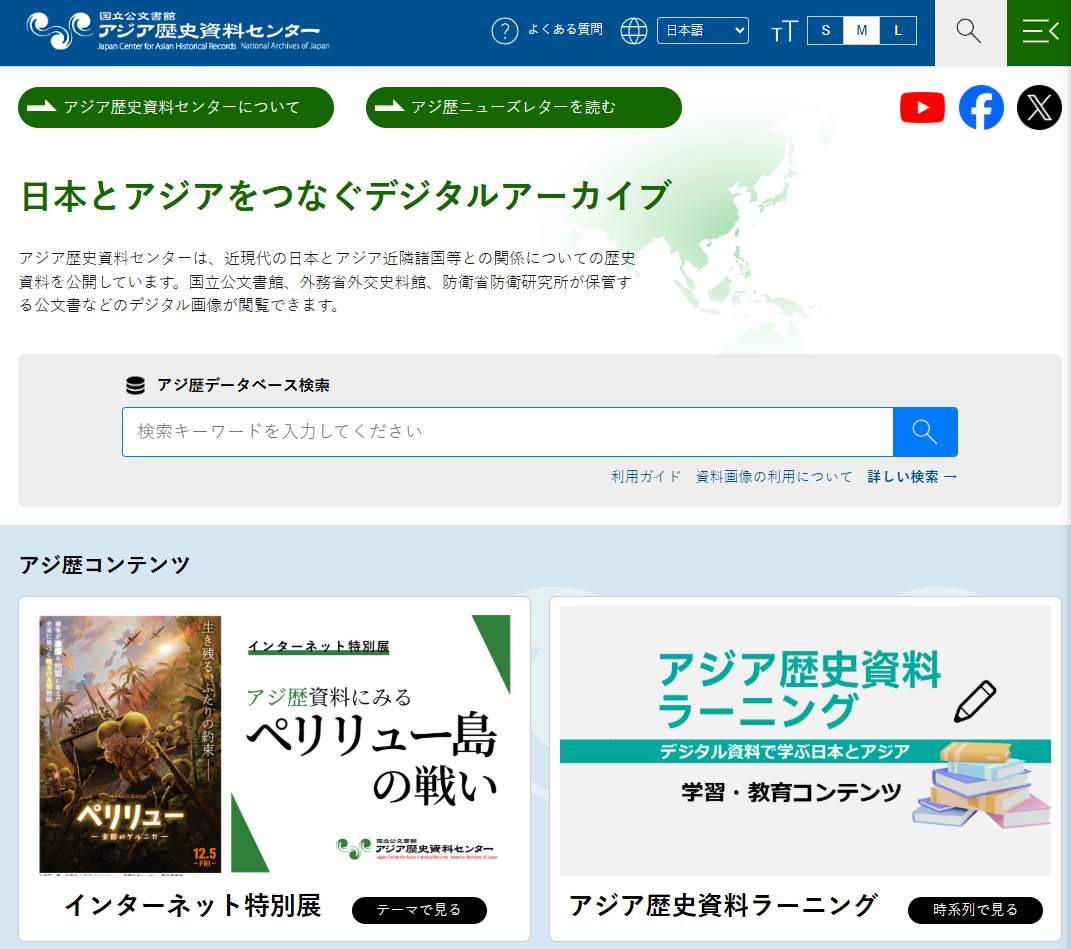Open the YouTube channel icon
The width and height of the screenshot is (1071, 949).
tap(922, 108)
